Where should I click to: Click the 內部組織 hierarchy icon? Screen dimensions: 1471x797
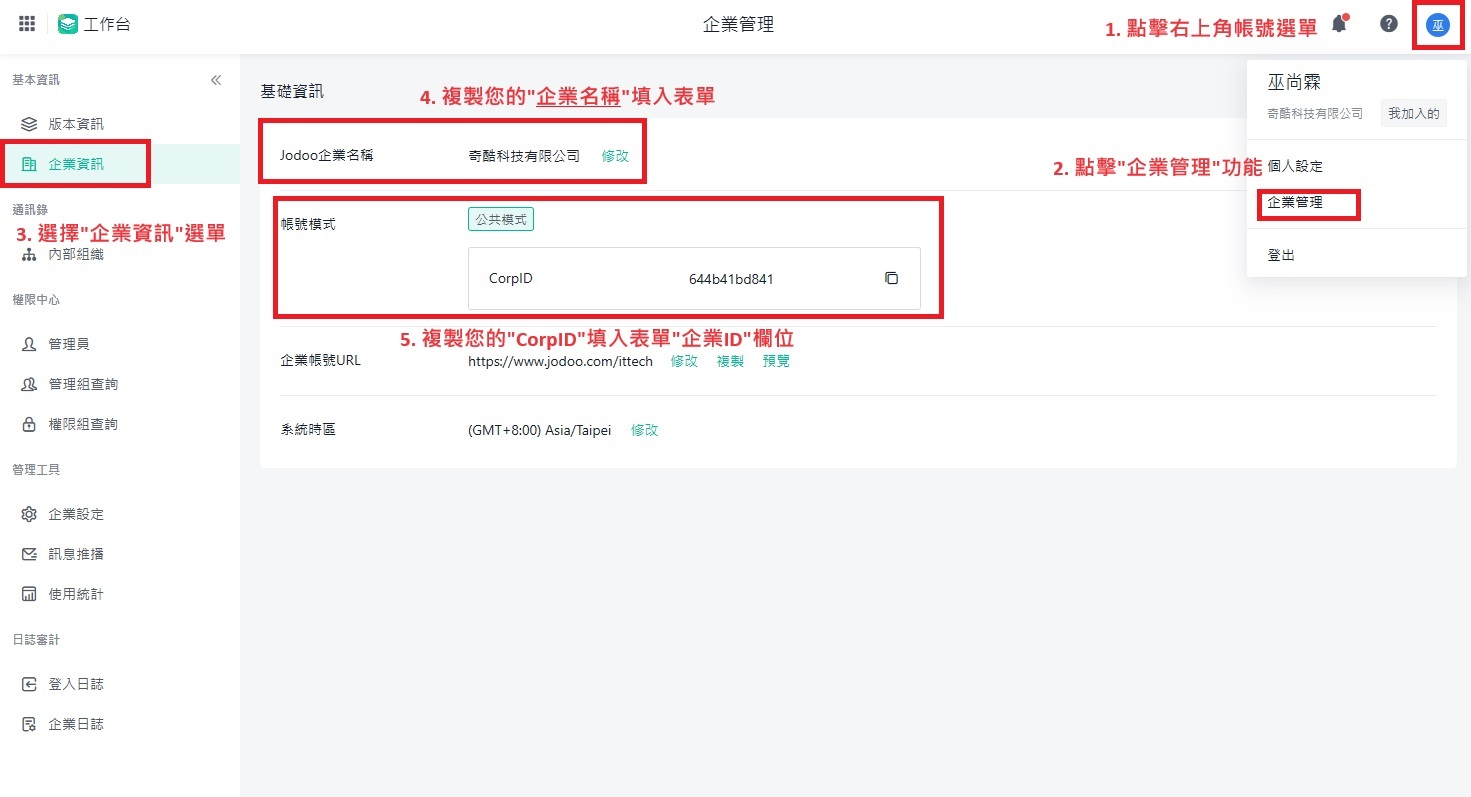[29, 254]
